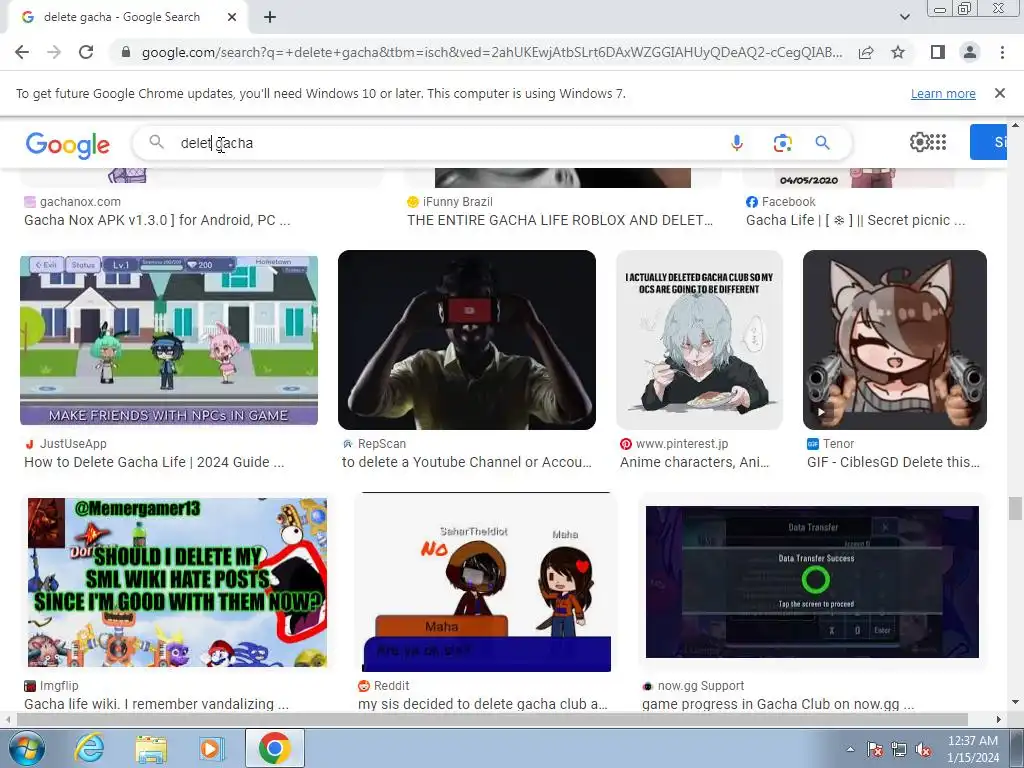Click into the Google search text field

tap(444, 143)
